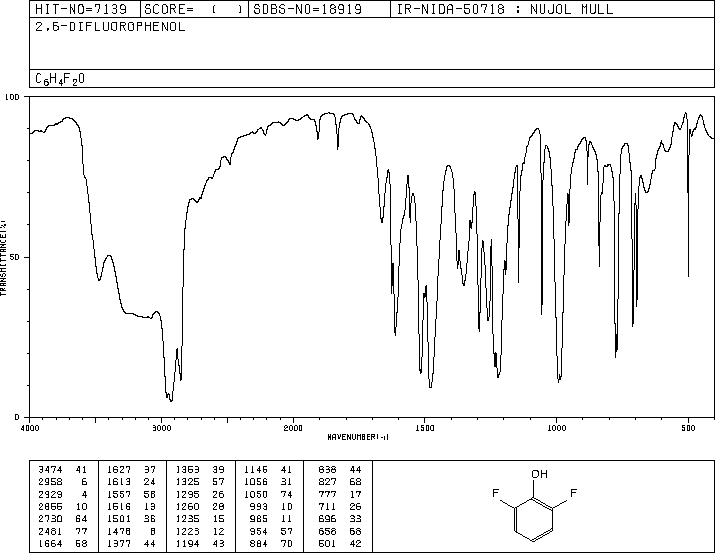Select the WAVENUMBER axis title

click(358, 437)
